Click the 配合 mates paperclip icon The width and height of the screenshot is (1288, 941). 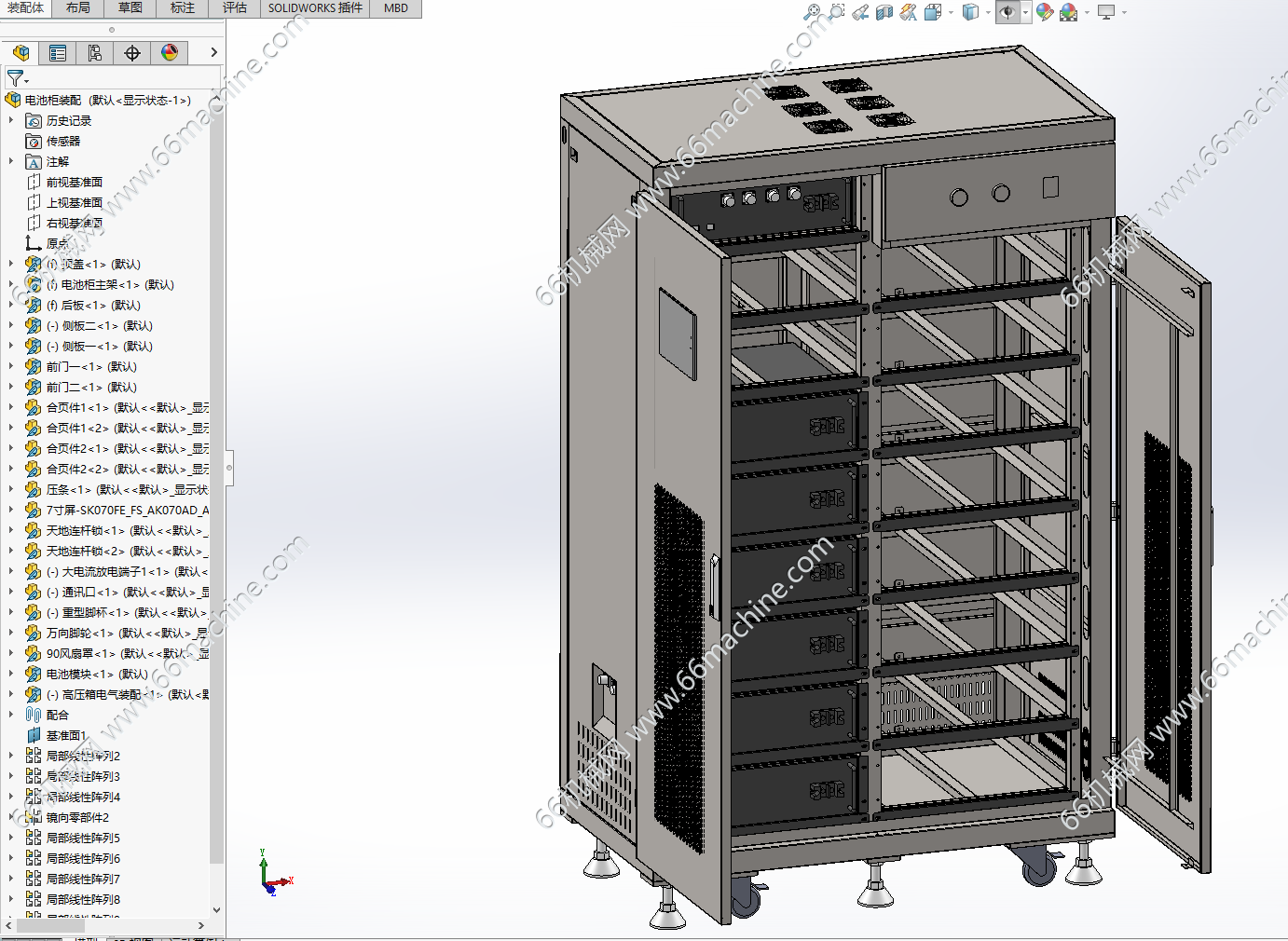(34, 715)
